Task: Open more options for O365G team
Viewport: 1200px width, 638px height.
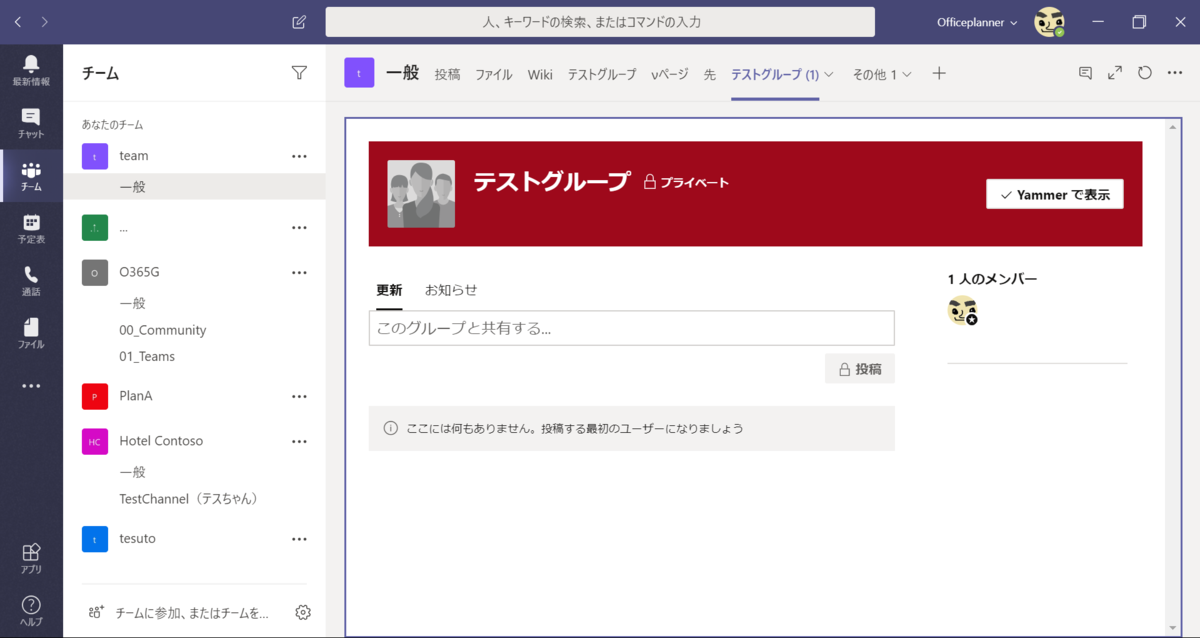Action: point(299,272)
